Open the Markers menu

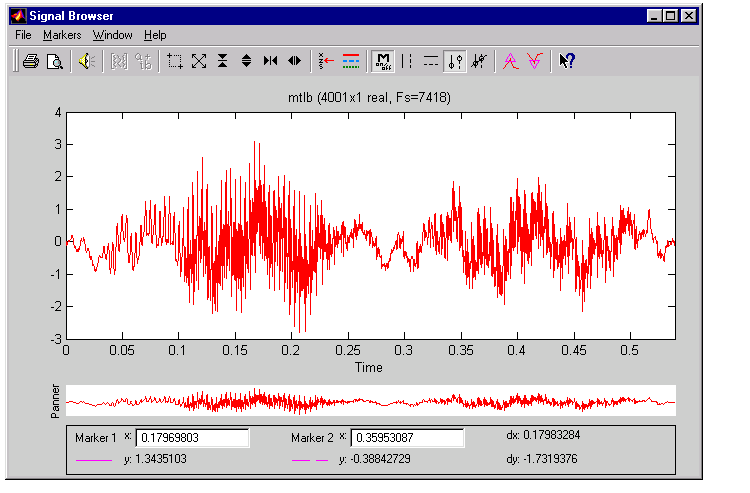(62, 35)
